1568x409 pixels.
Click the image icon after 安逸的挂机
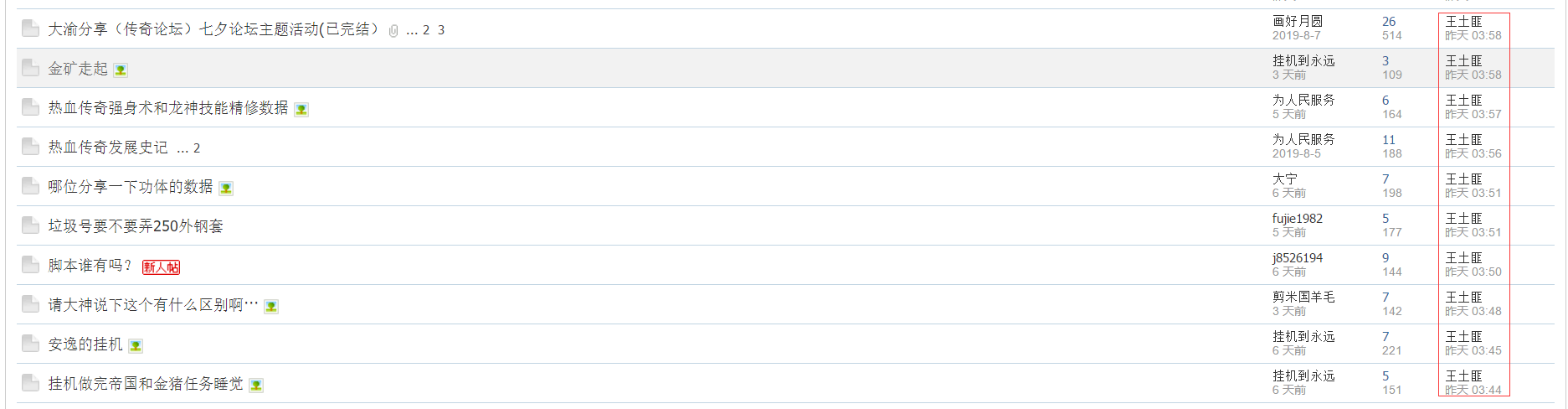coord(136,346)
